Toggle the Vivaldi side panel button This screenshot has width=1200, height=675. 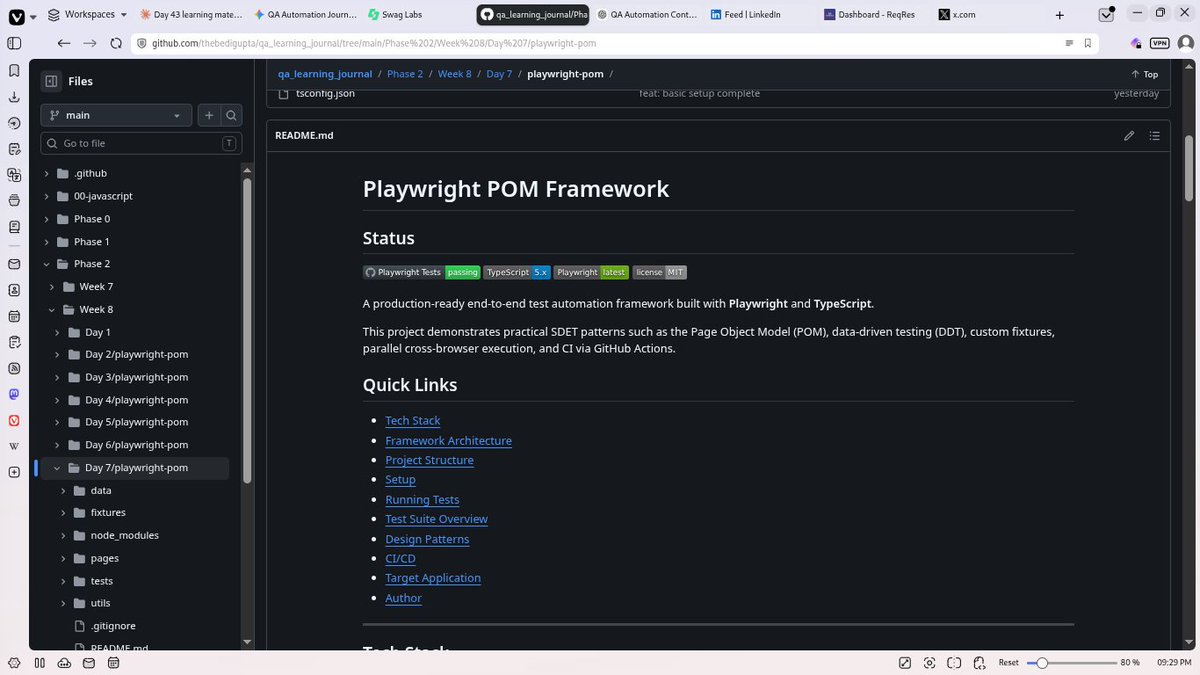click(x=14, y=43)
